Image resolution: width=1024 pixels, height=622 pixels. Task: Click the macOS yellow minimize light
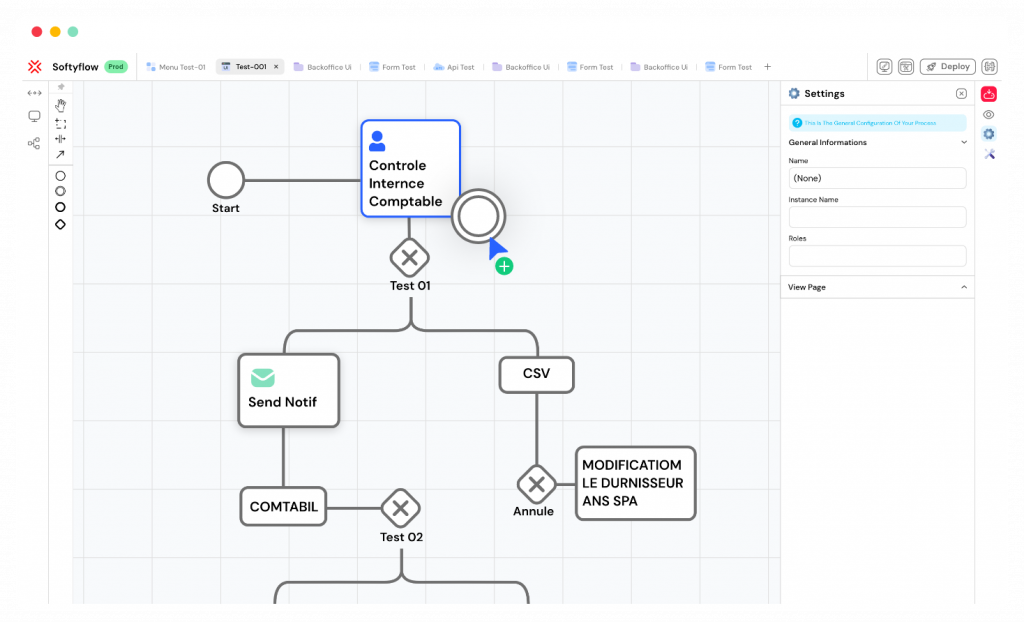(x=56, y=31)
